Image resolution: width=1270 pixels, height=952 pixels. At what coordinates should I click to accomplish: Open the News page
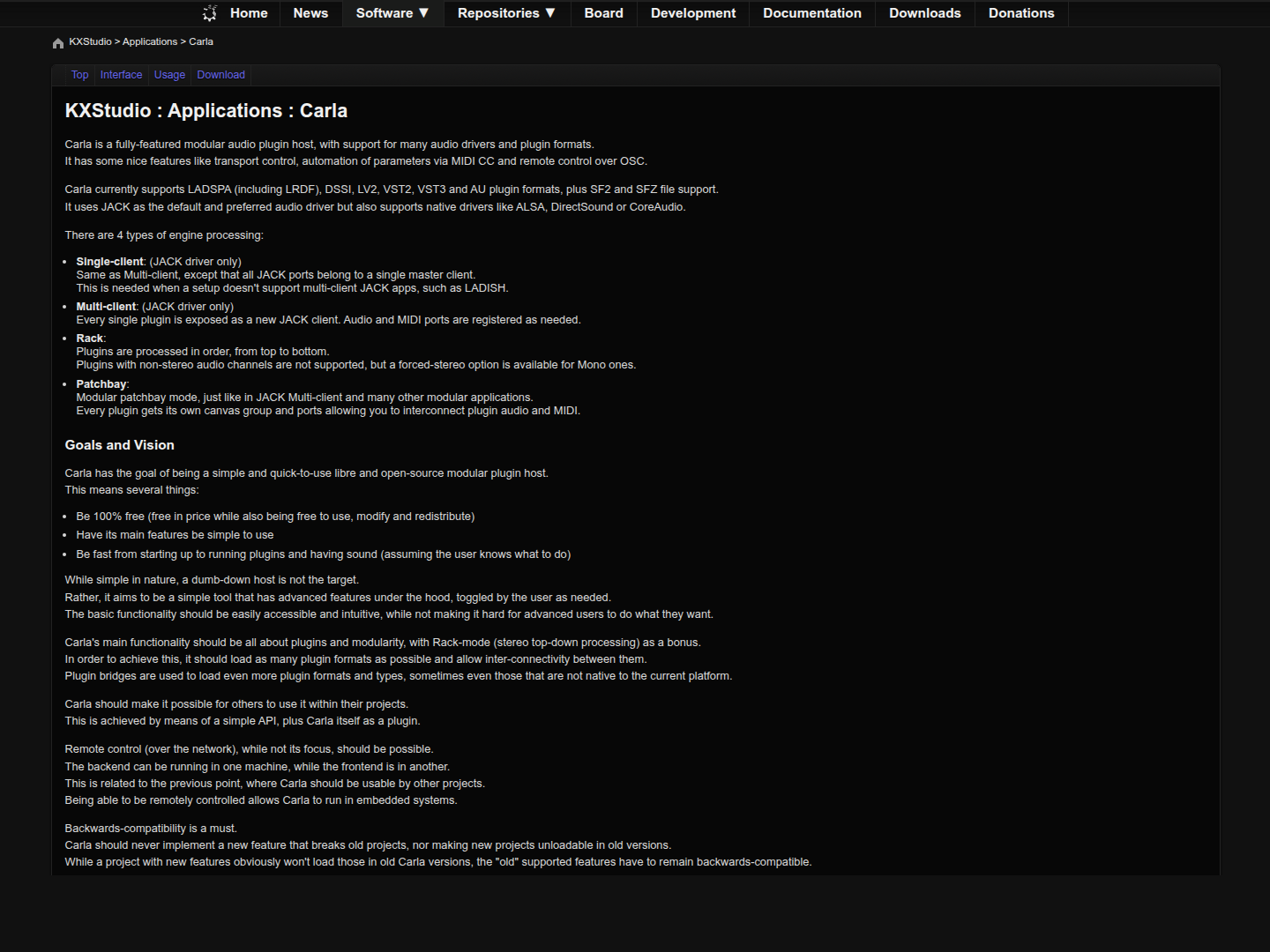[x=310, y=13]
